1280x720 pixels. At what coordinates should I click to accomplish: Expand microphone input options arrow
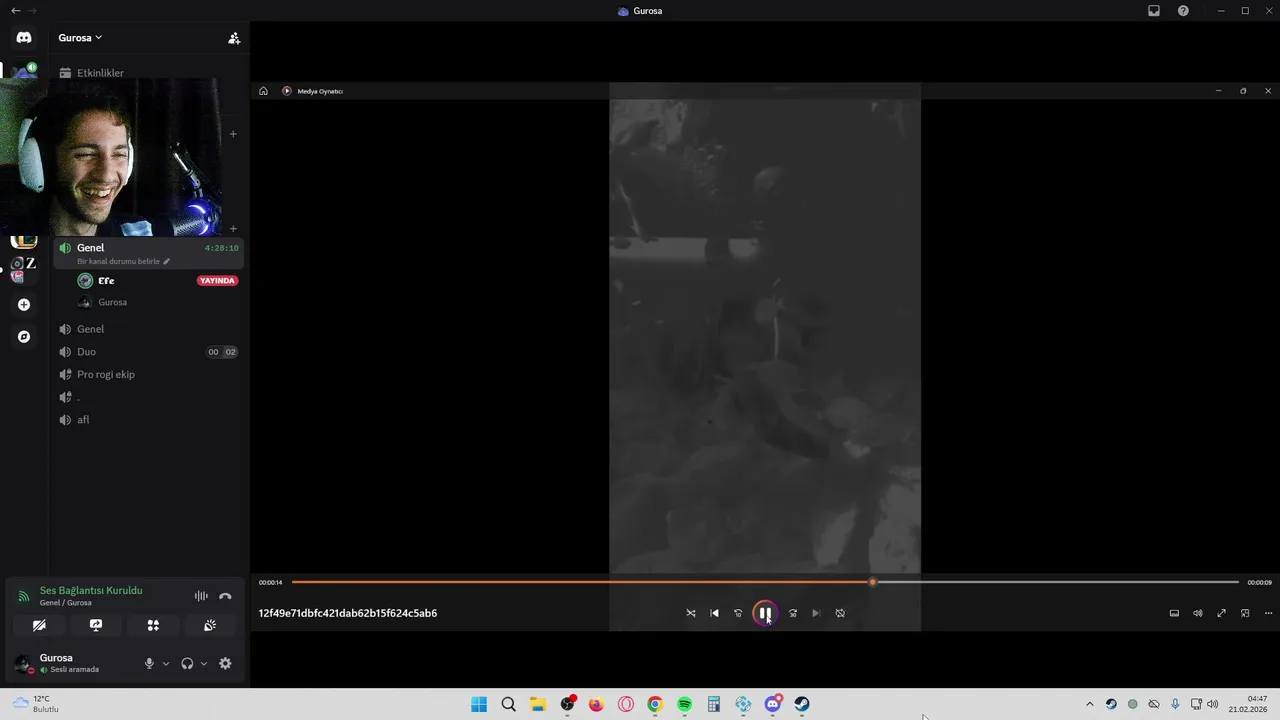click(x=166, y=663)
